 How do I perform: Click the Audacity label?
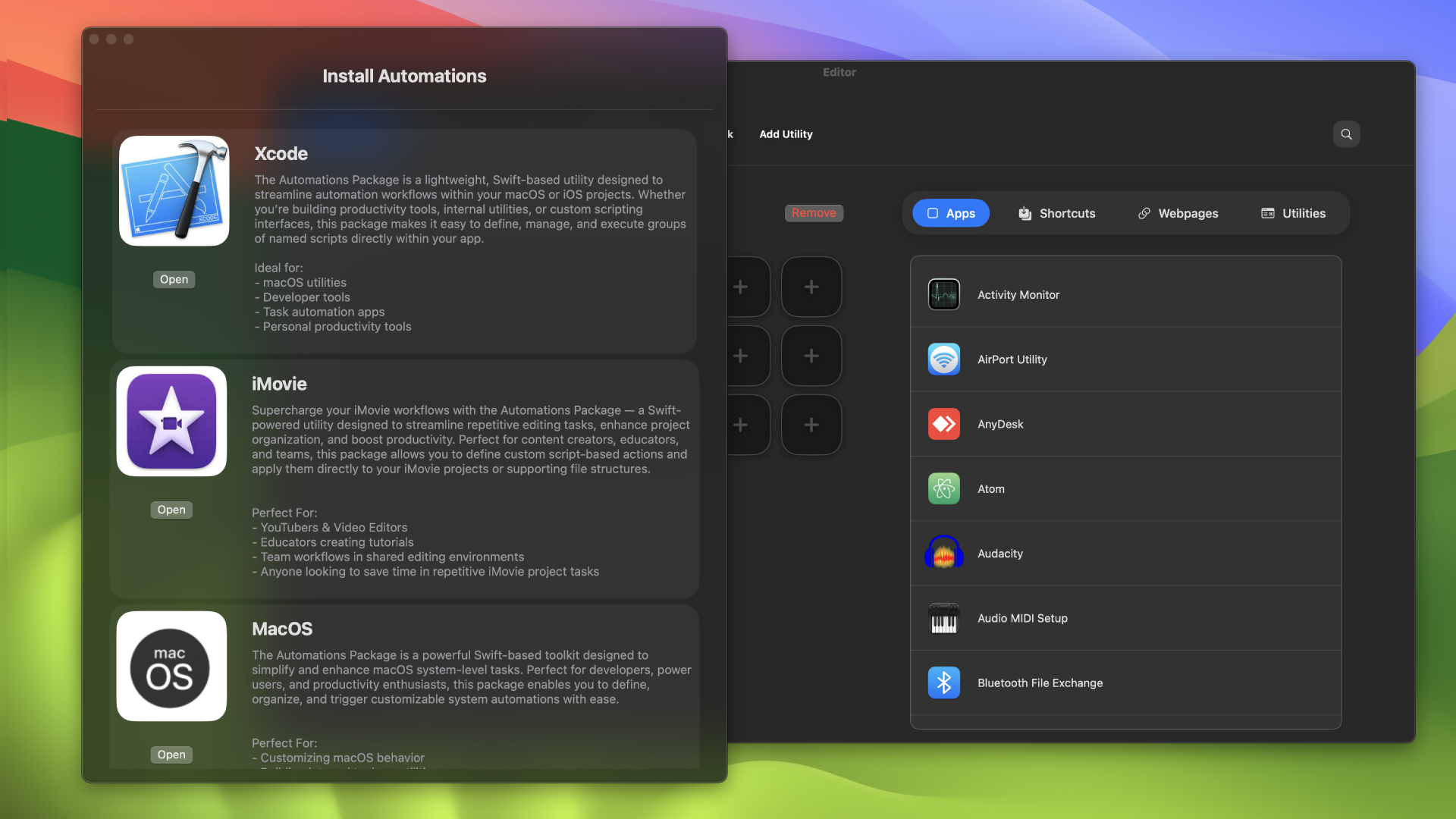click(x=1000, y=554)
